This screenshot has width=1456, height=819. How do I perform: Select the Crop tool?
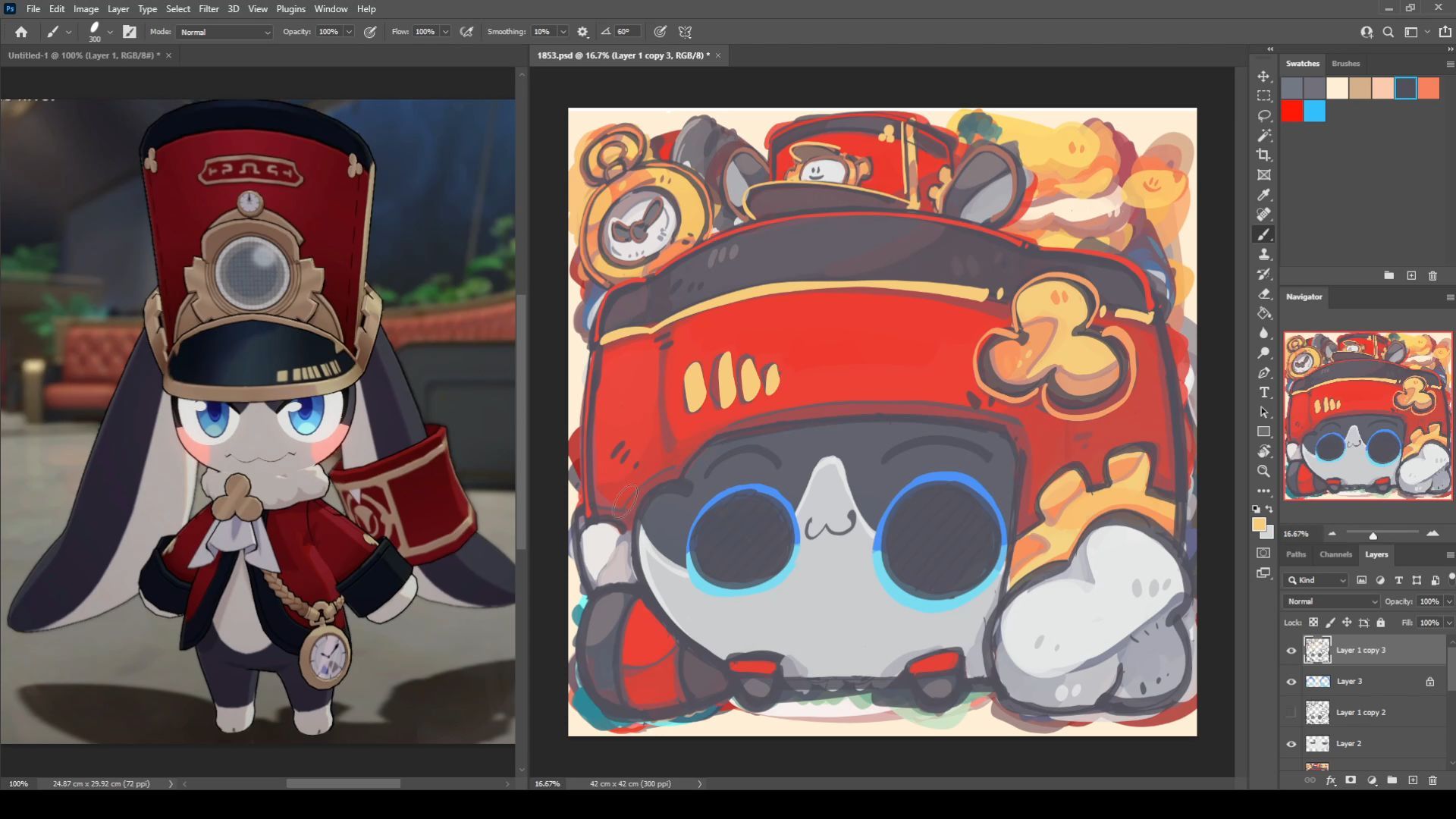click(x=1263, y=155)
